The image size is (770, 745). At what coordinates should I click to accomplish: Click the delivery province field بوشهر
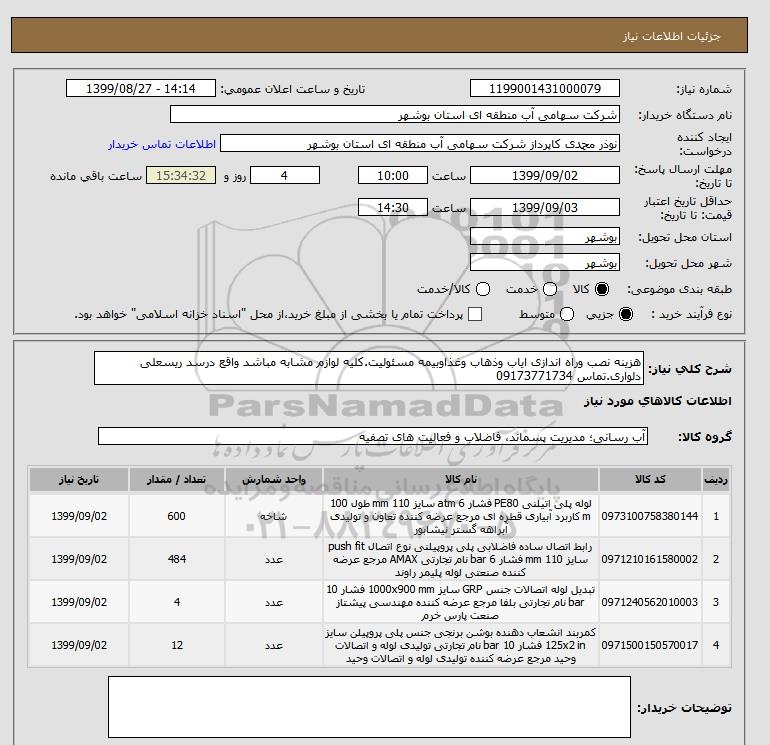[x=545, y=237]
